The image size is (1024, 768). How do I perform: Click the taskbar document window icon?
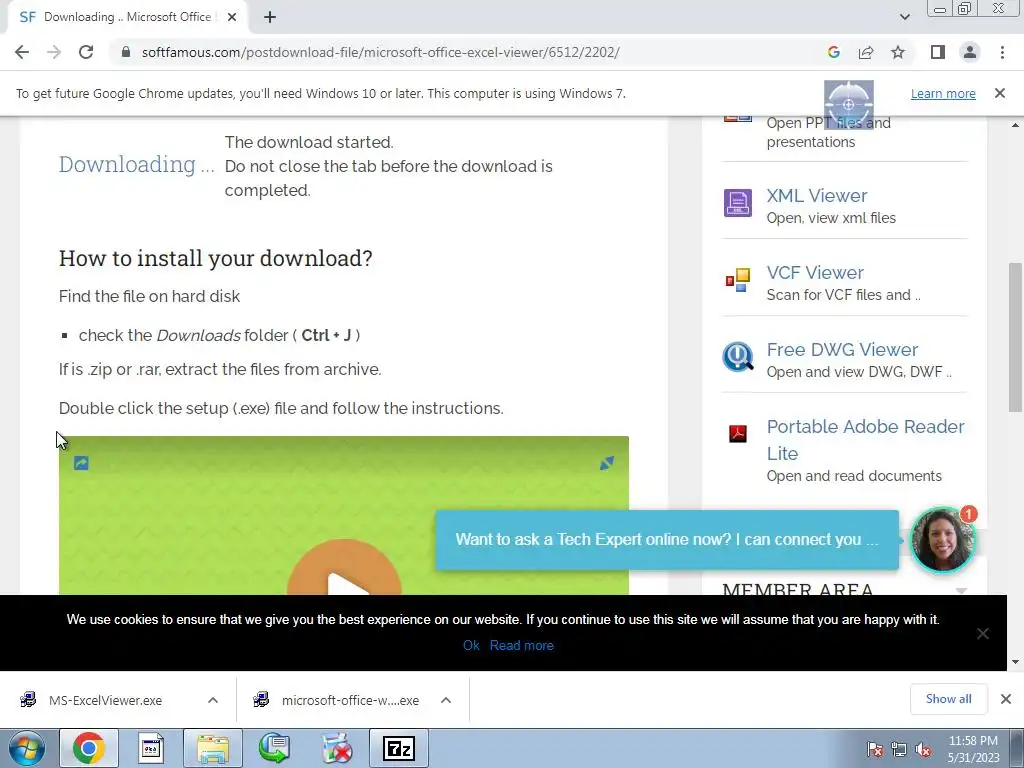click(151, 748)
